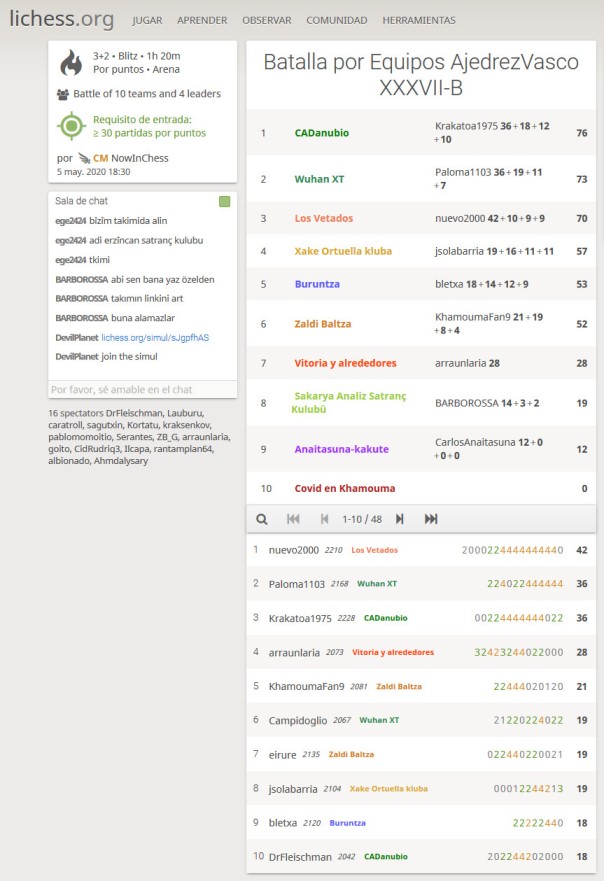The width and height of the screenshot is (604, 881).
Task: Open the CADanubio team in rank one
Action: point(322,133)
